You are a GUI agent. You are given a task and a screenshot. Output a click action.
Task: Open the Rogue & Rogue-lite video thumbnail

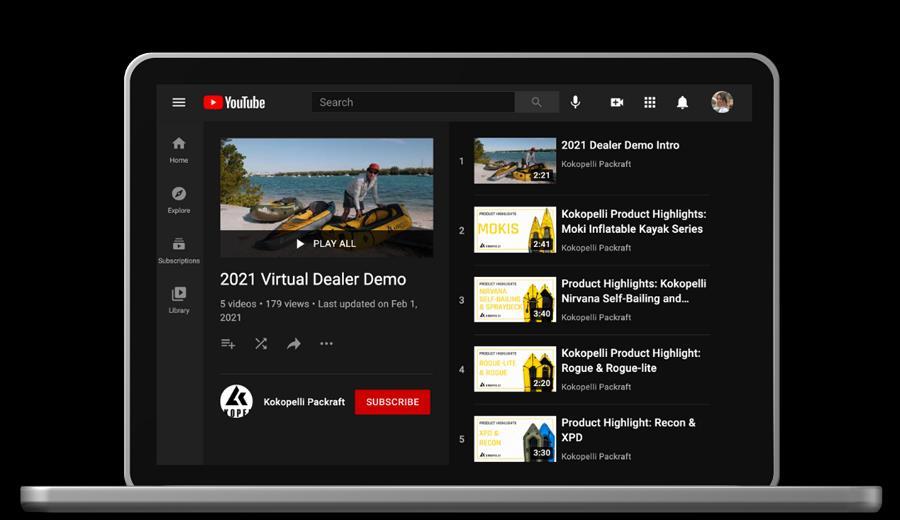515,369
